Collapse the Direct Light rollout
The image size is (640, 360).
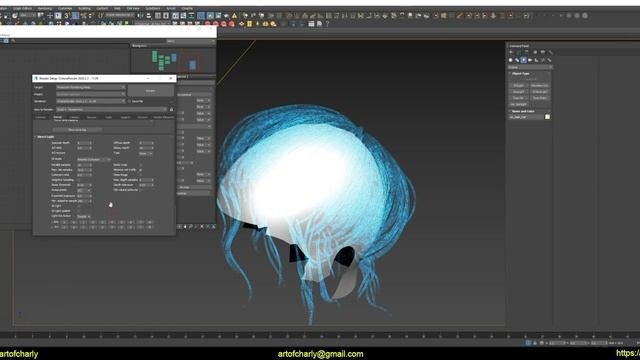[x=44, y=137]
